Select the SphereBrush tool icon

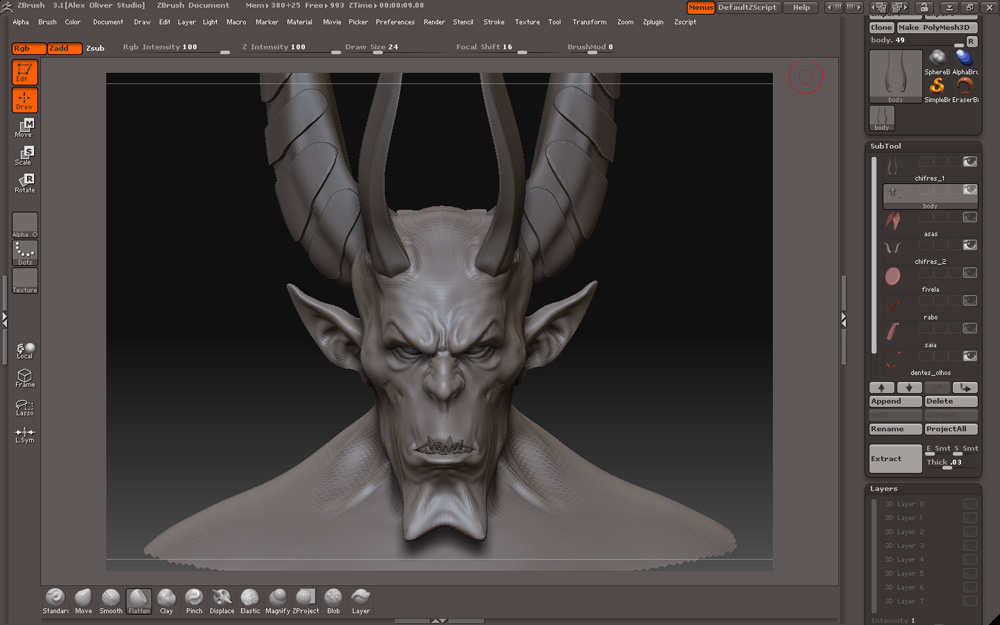937,62
